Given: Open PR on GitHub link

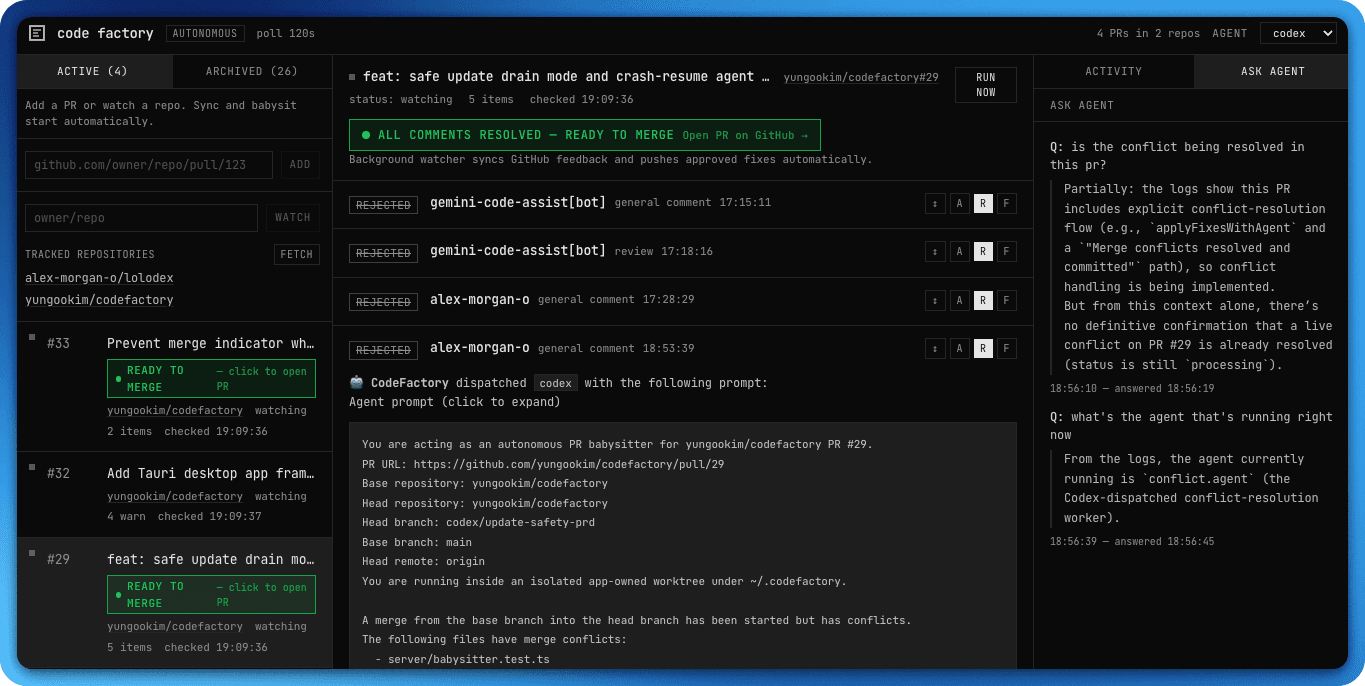Looking at the screenshot, I should [x=746, y=135].
